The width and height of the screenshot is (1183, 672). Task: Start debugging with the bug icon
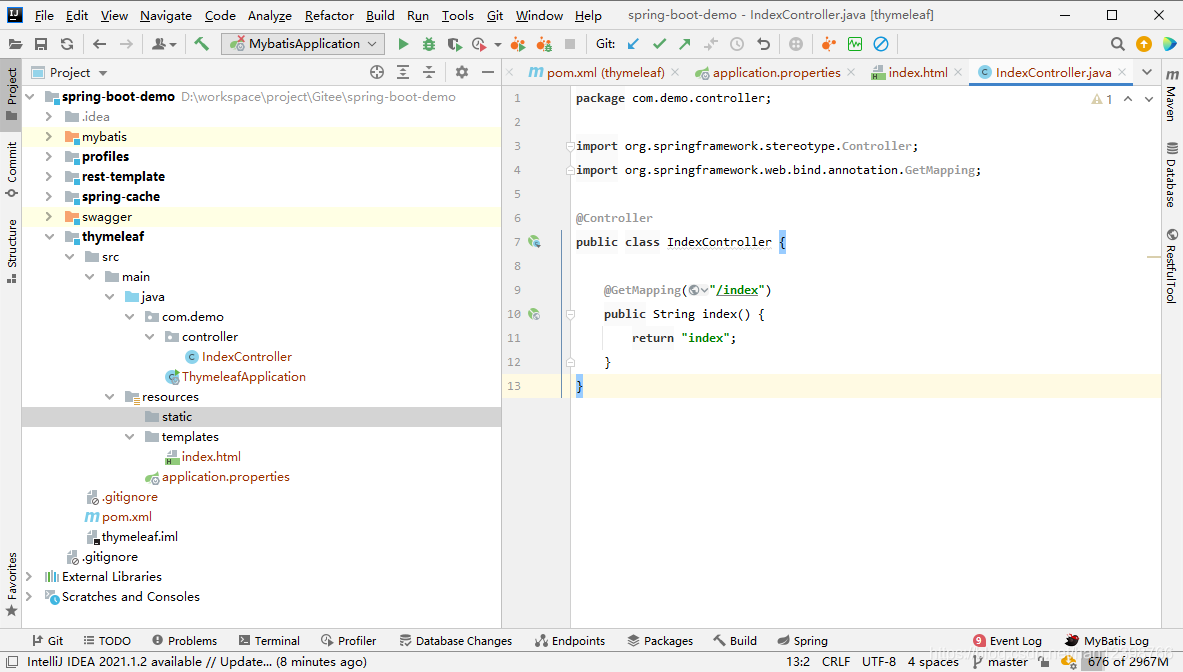click(429, 44)
